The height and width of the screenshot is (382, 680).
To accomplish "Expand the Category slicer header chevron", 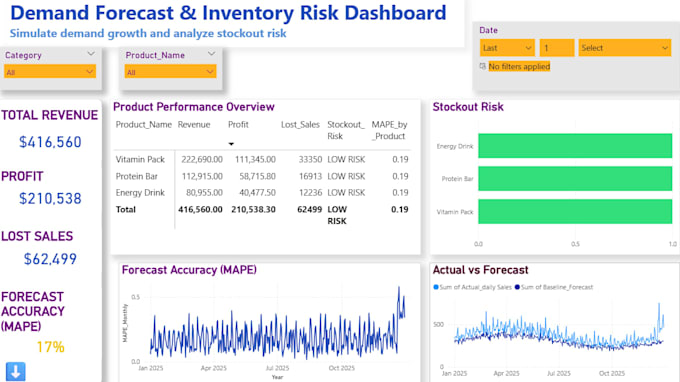I will click(x=91, y=54).
